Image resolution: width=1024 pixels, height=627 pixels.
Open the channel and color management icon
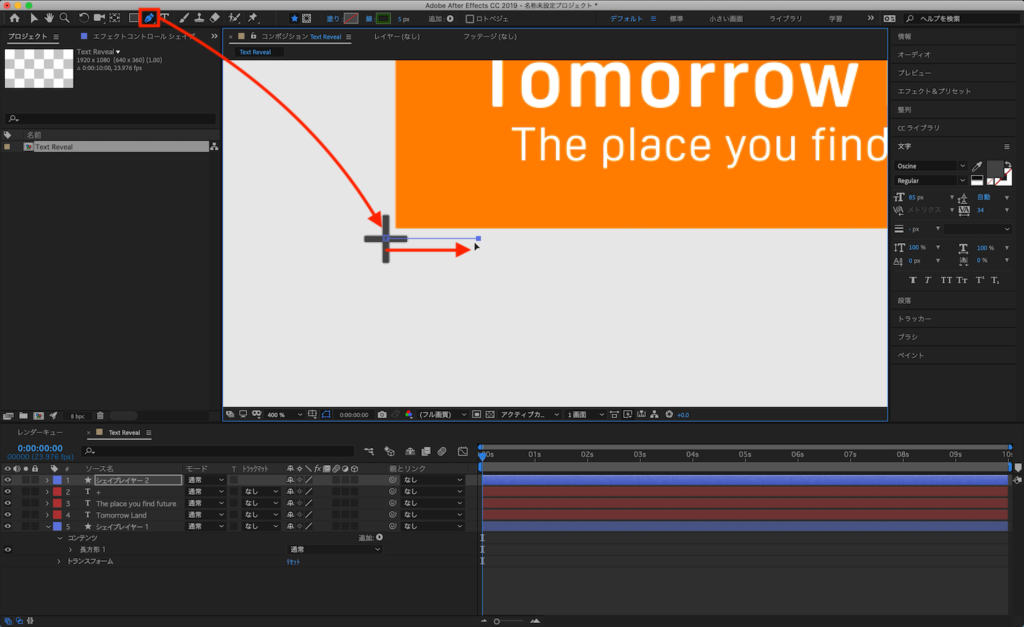pos(409,415)
